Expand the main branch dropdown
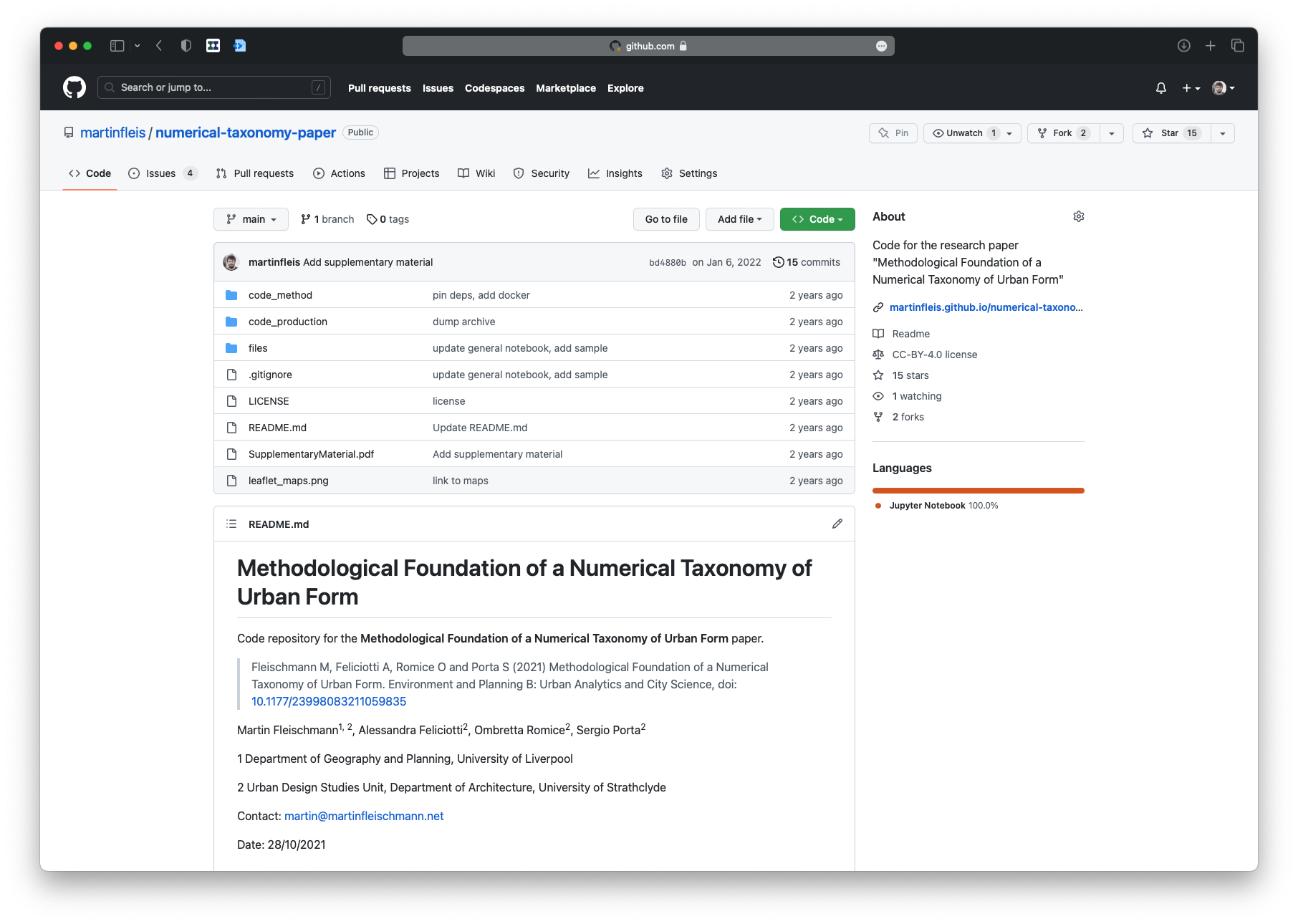This screenshot has width=1298, height=924. click(251, 219)
